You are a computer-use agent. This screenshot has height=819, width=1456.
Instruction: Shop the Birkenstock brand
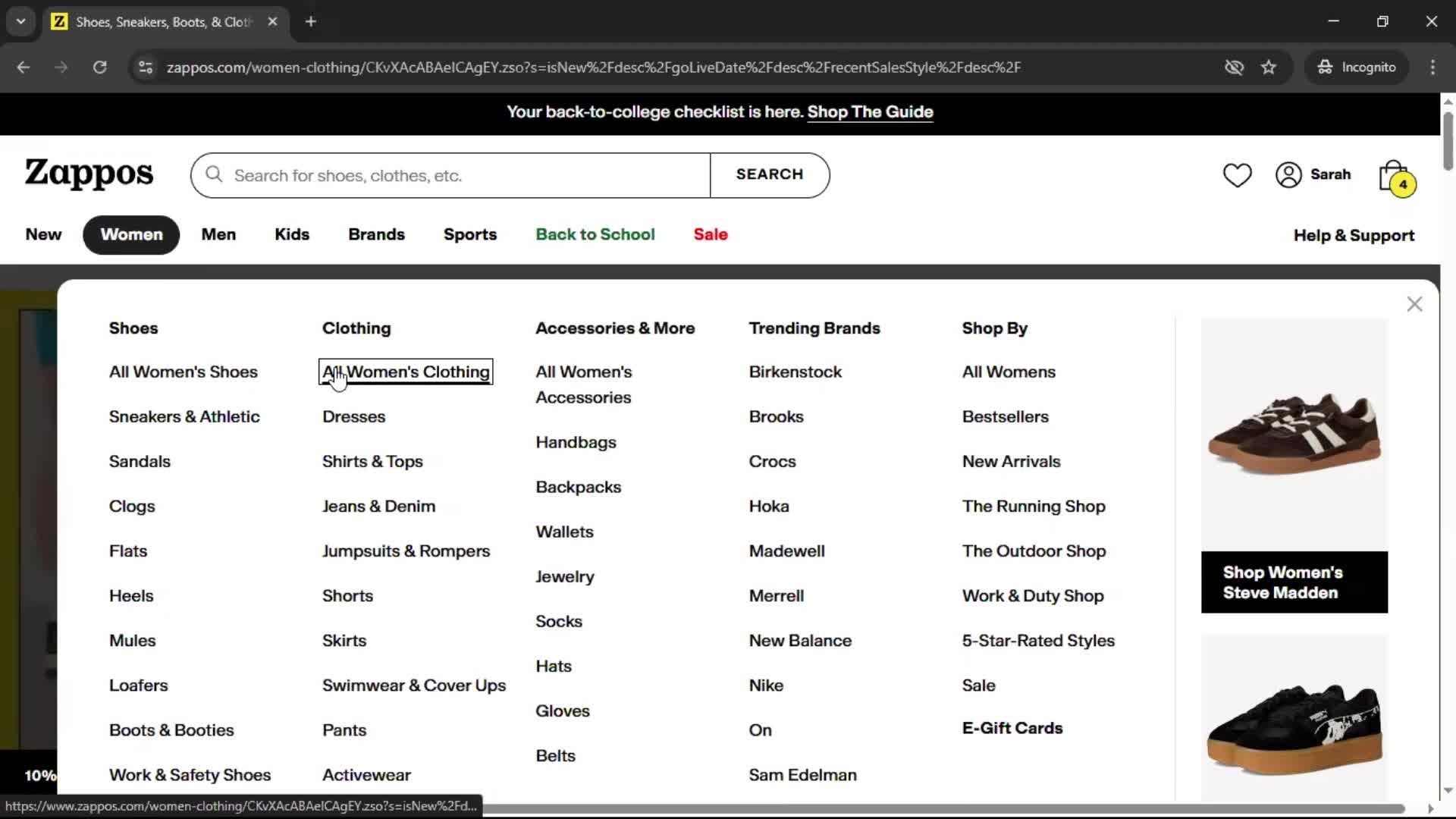(795, 372)
